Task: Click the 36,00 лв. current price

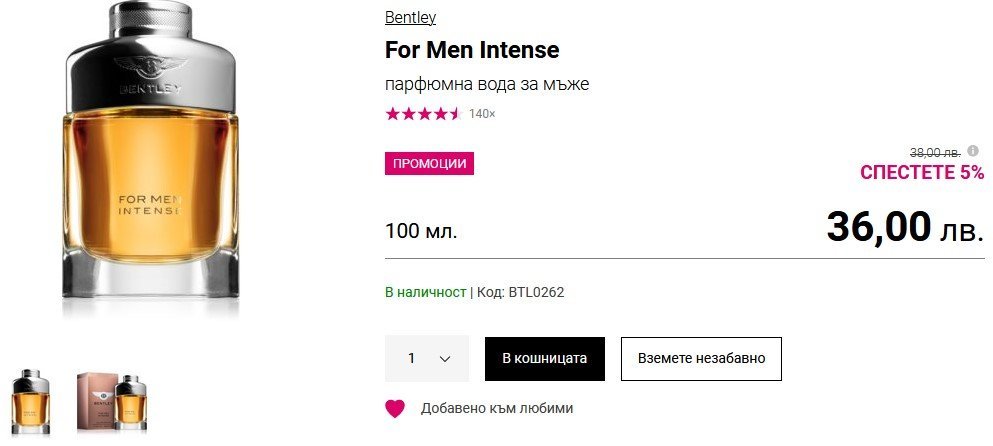Action: (x=904, y=228)
